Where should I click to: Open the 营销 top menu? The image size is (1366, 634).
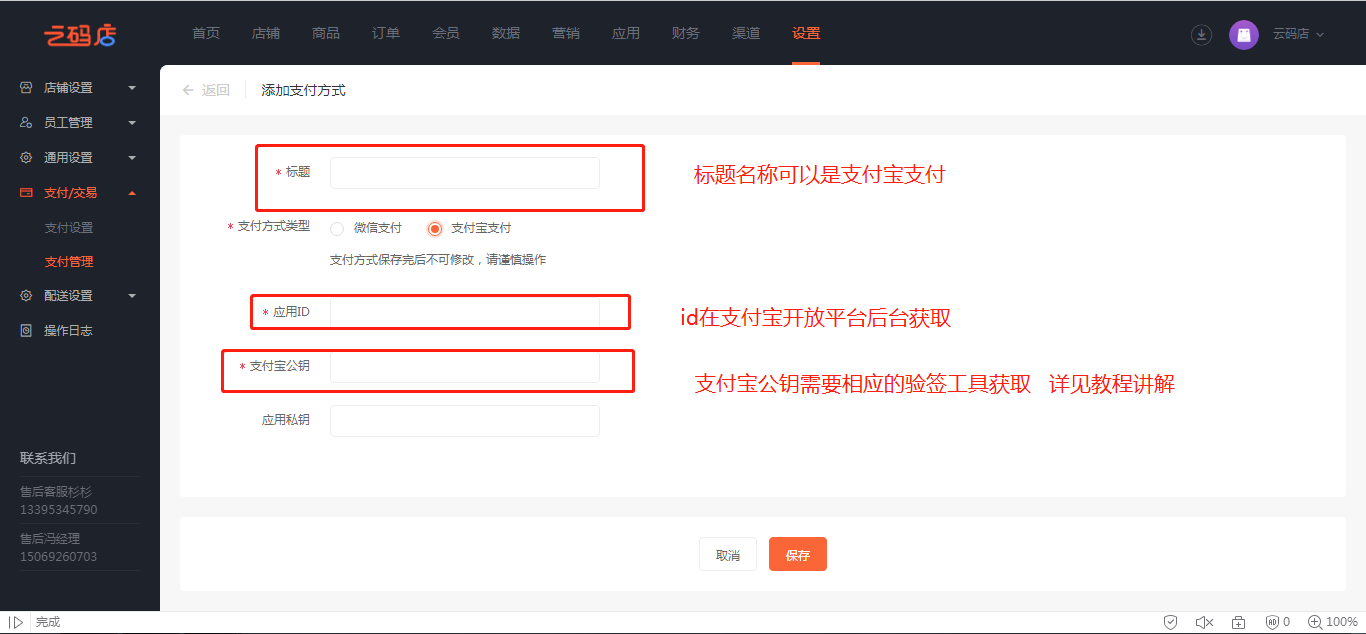(566, 33)
